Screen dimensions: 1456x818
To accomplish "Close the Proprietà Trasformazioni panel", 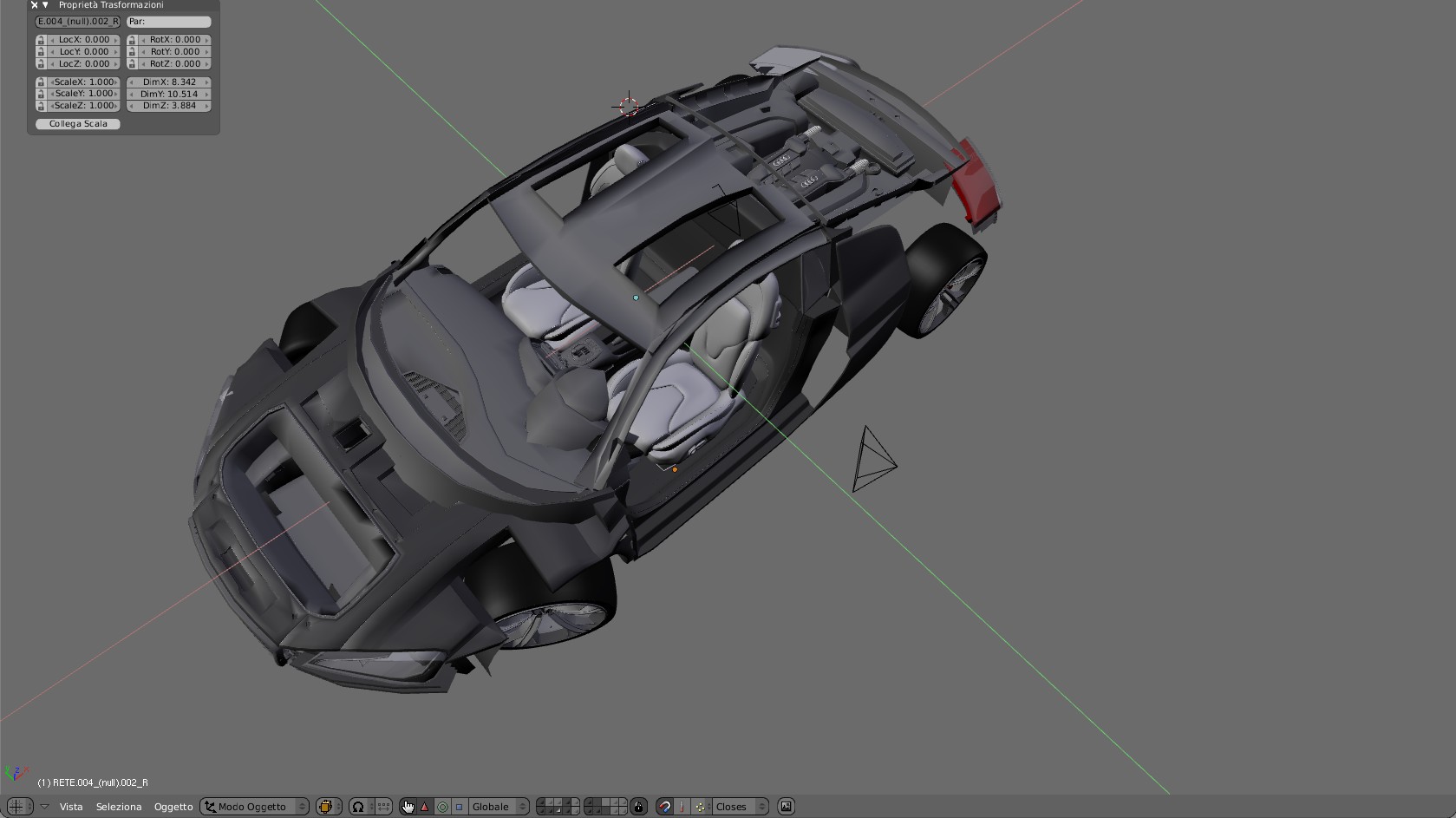I will 35,5.
